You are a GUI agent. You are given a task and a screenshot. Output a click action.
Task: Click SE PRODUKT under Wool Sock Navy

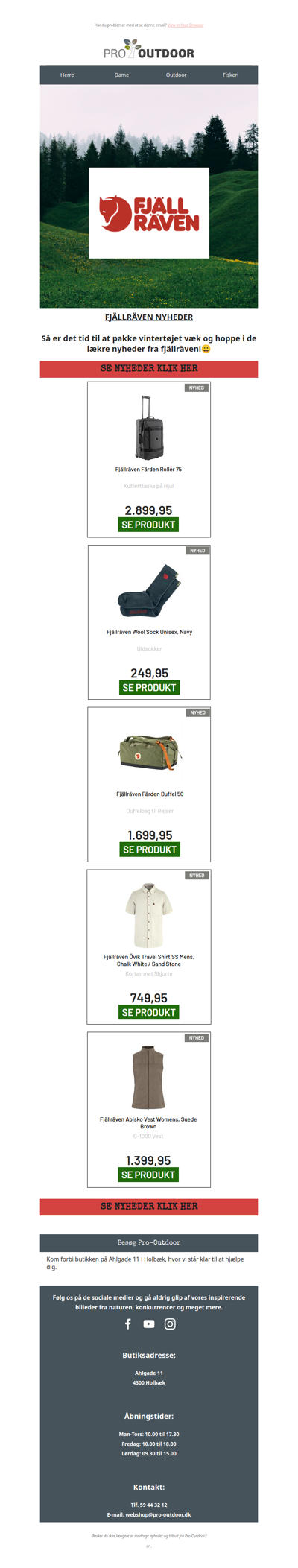[149, 687]
